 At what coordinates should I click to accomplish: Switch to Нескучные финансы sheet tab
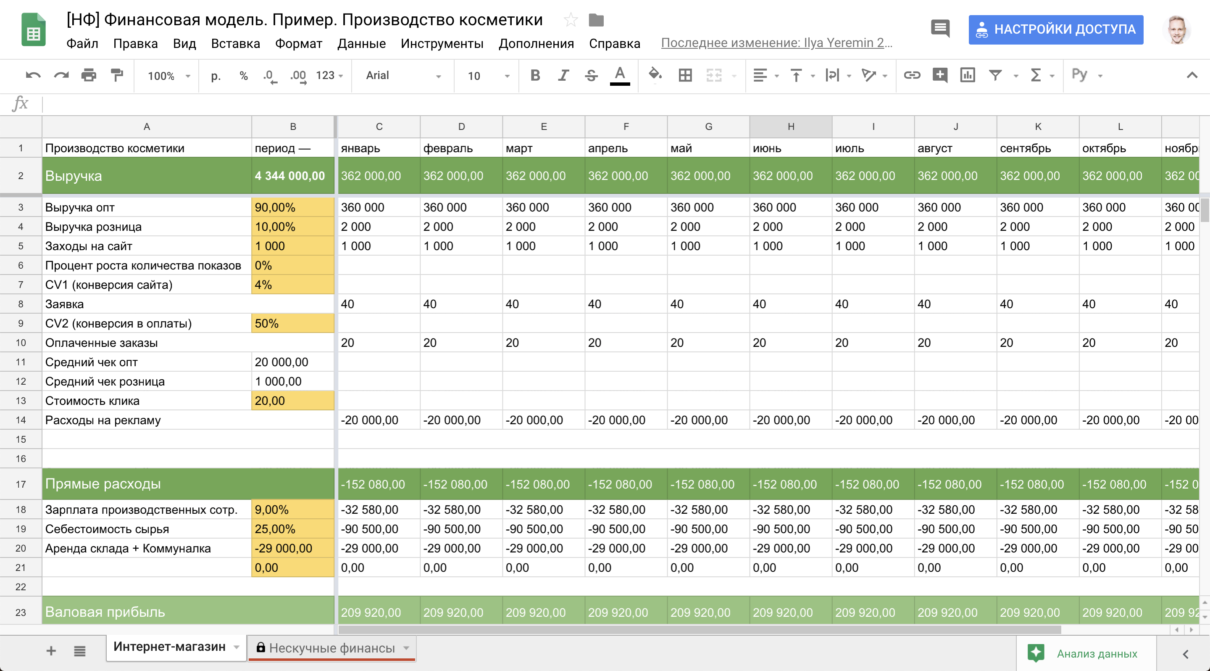point(331,648)
